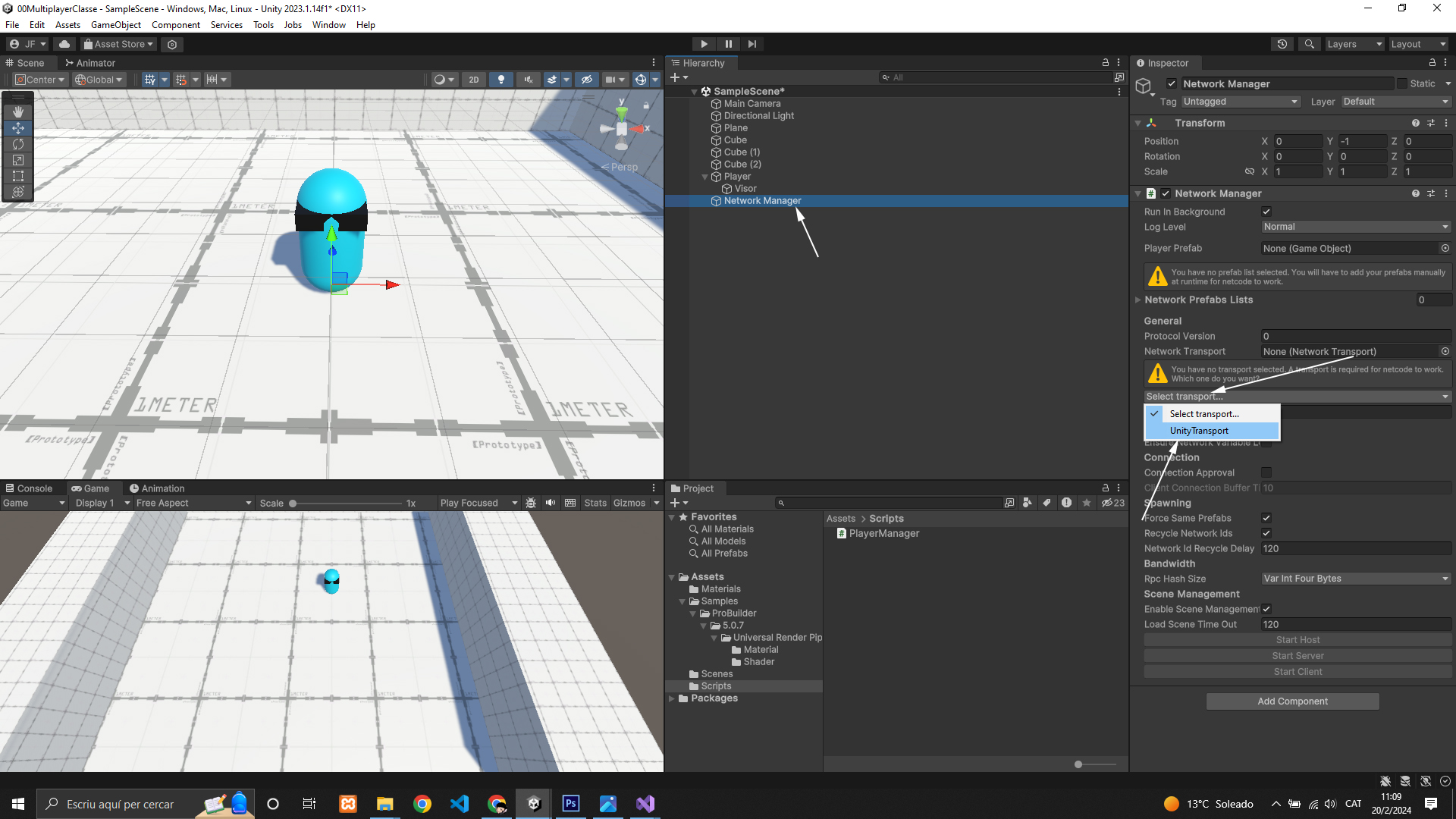This screenshot has width=1456, height=819.
Task: Choose UnityTransport from the transport list
Action: pyautogui.click(x=1199, y=431)
